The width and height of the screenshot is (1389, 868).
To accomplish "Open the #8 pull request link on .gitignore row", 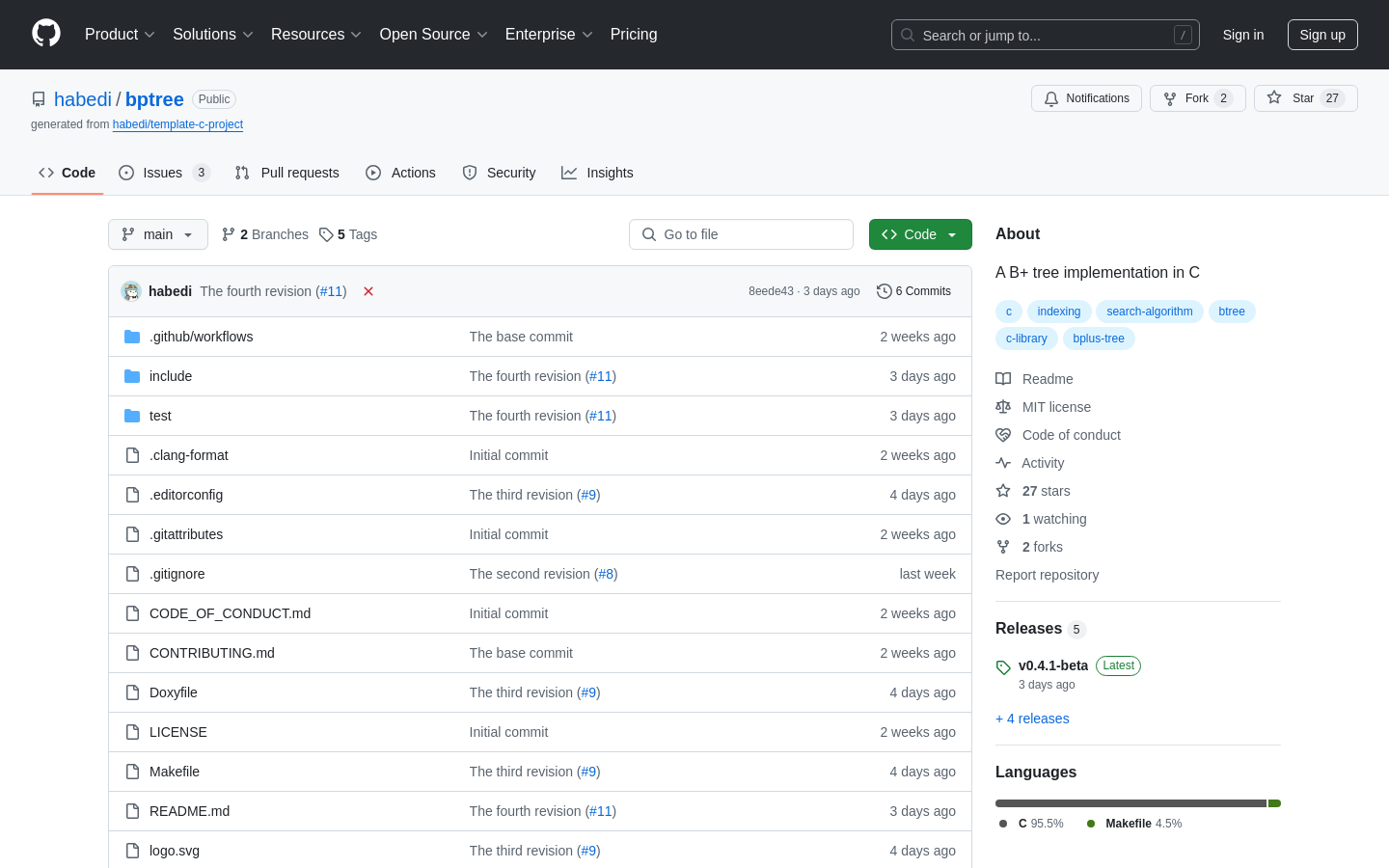I will (606, 574).
